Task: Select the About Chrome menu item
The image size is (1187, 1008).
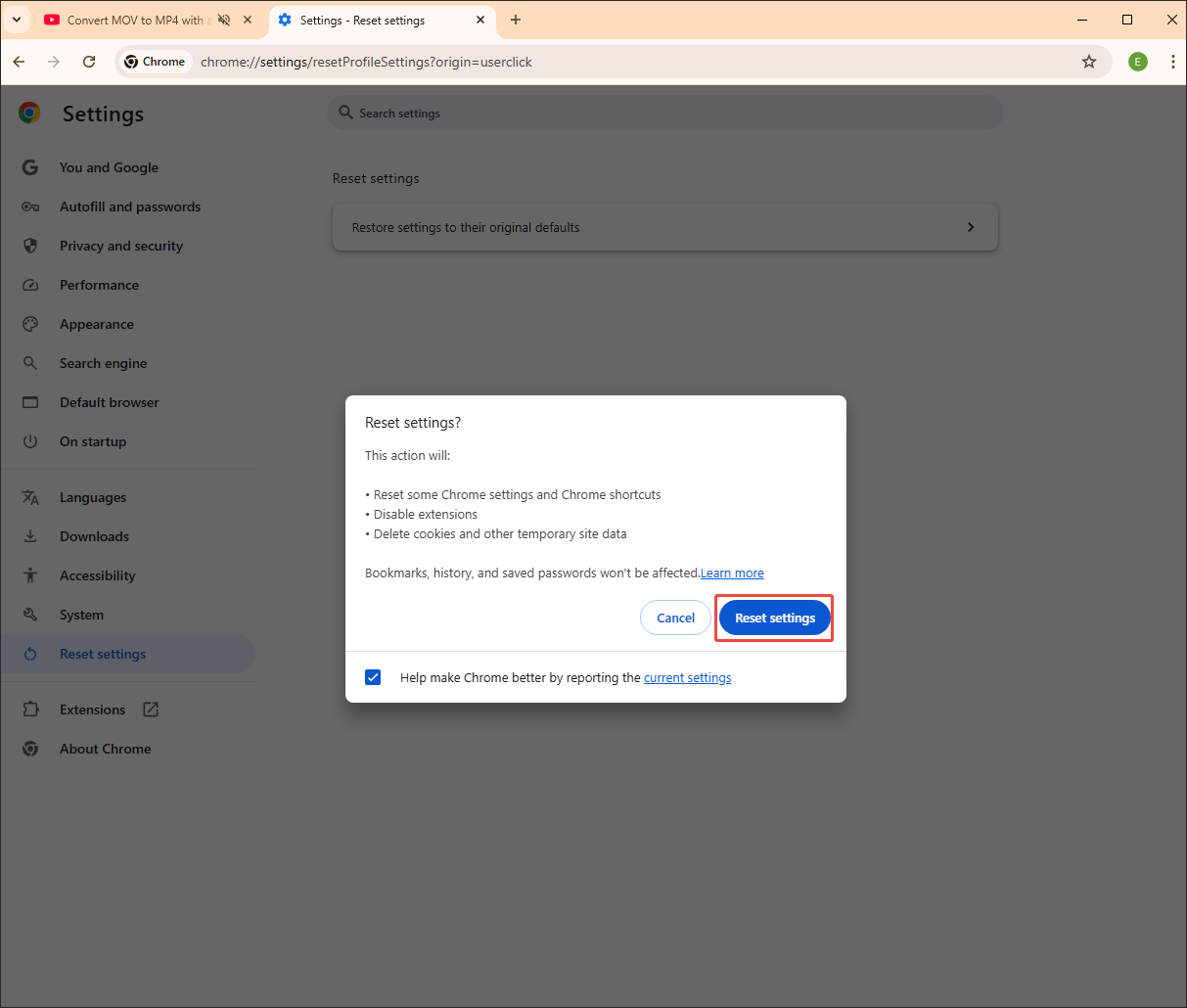Action: coord(105,749)
